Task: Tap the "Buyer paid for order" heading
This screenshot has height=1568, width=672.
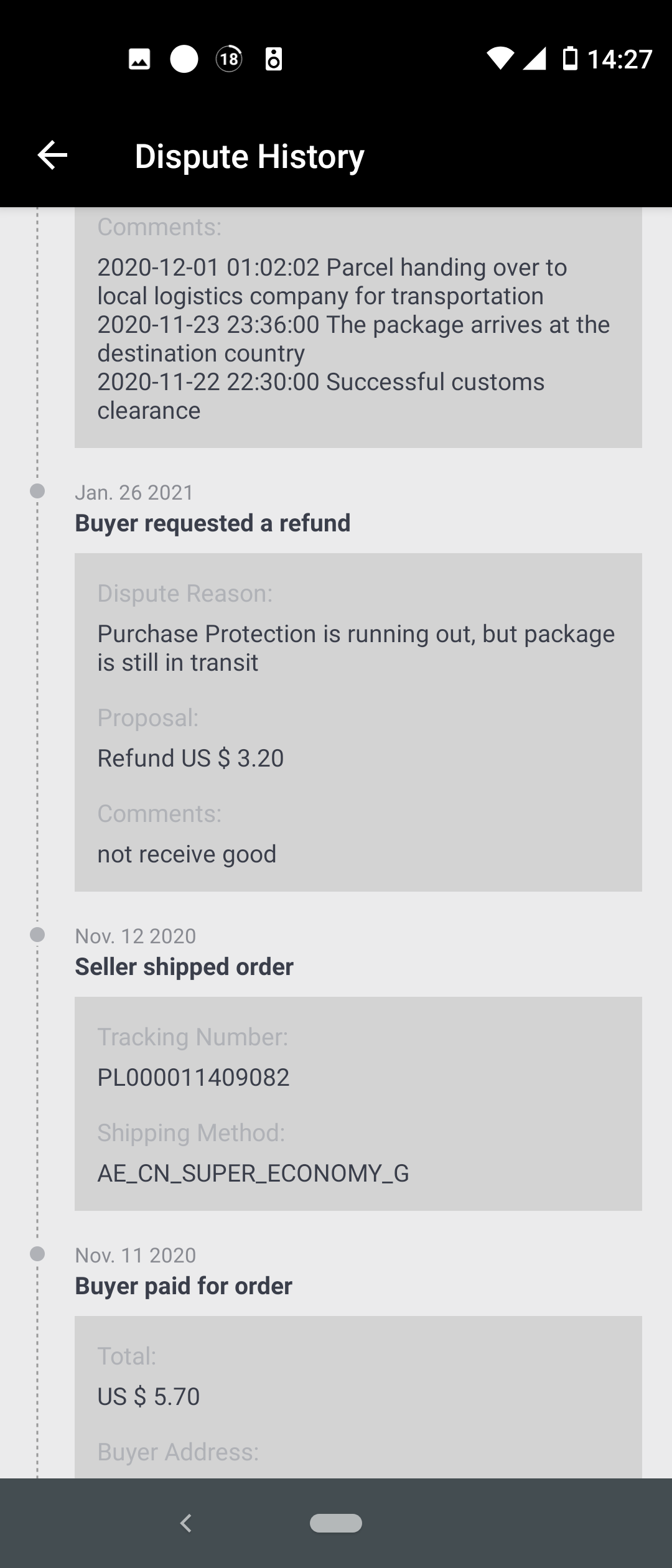Action: [x=184, y=1286]
